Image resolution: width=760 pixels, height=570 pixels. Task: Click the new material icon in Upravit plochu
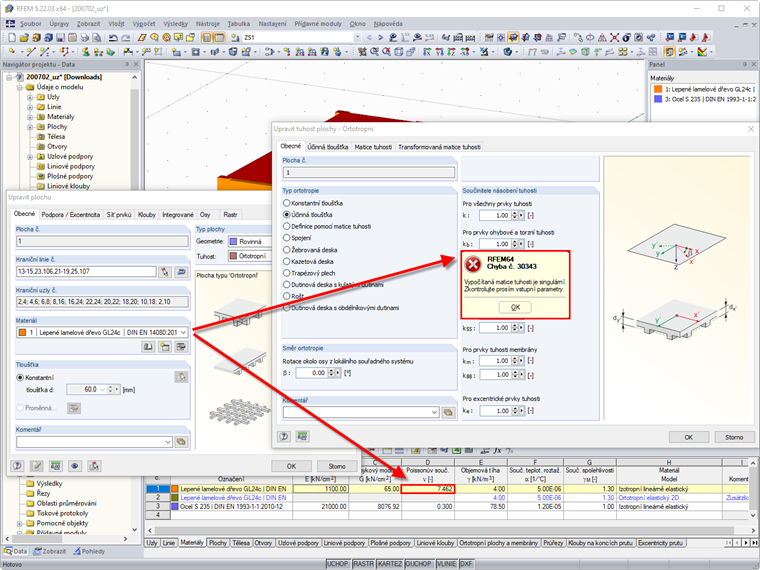[x=165, y=347]
